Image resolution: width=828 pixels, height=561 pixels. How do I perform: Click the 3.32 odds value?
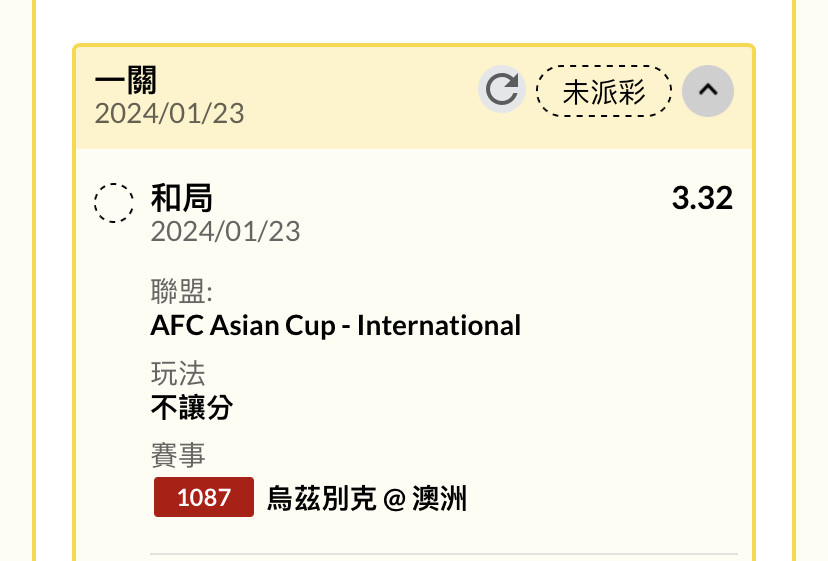click(702, 198)
